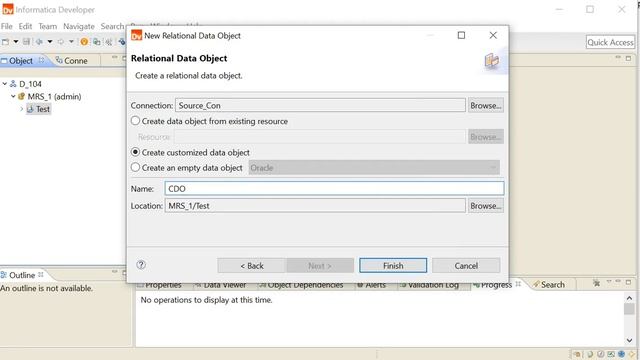Click the Progress view scroll up arrow
The width and height of the screenshot is (640, 360).
click(629, 298)
